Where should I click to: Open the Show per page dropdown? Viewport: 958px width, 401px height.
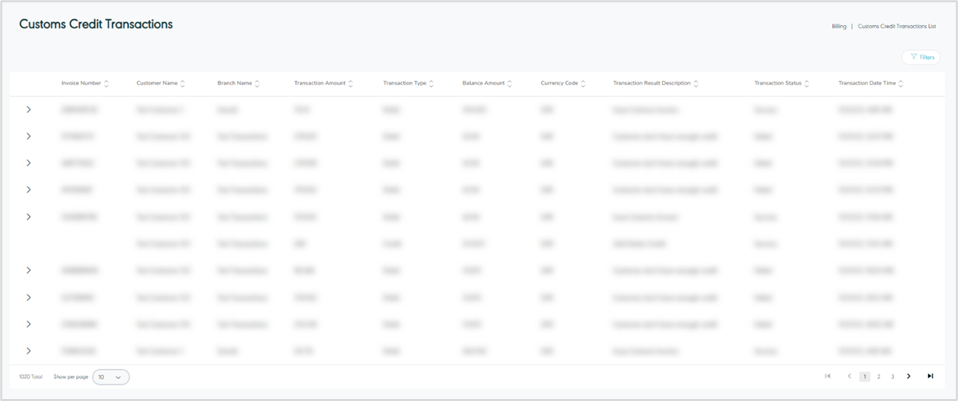111,377
